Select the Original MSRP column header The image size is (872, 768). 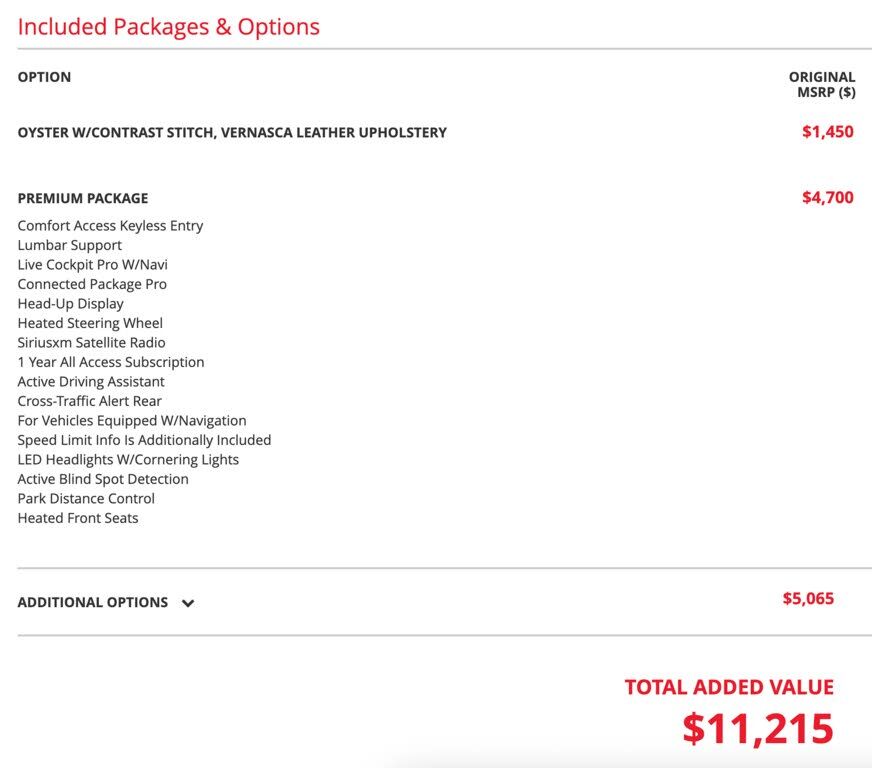[x=822, y=85]
